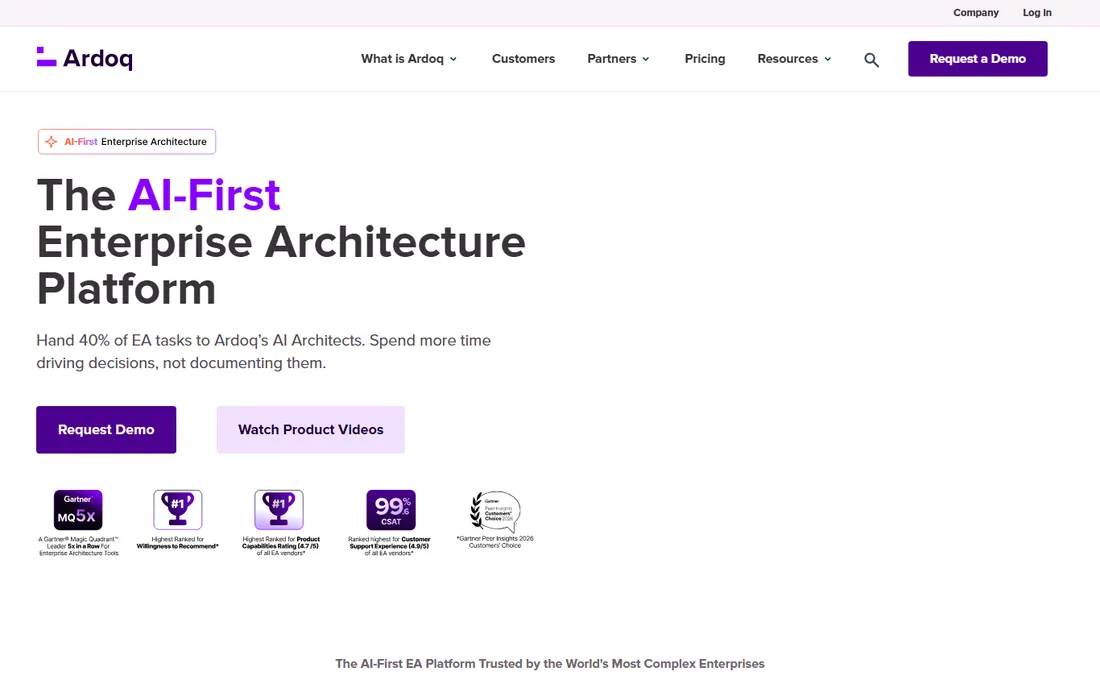Click the Willingness to Recommend #1 trophy badge

coord(177,510)
